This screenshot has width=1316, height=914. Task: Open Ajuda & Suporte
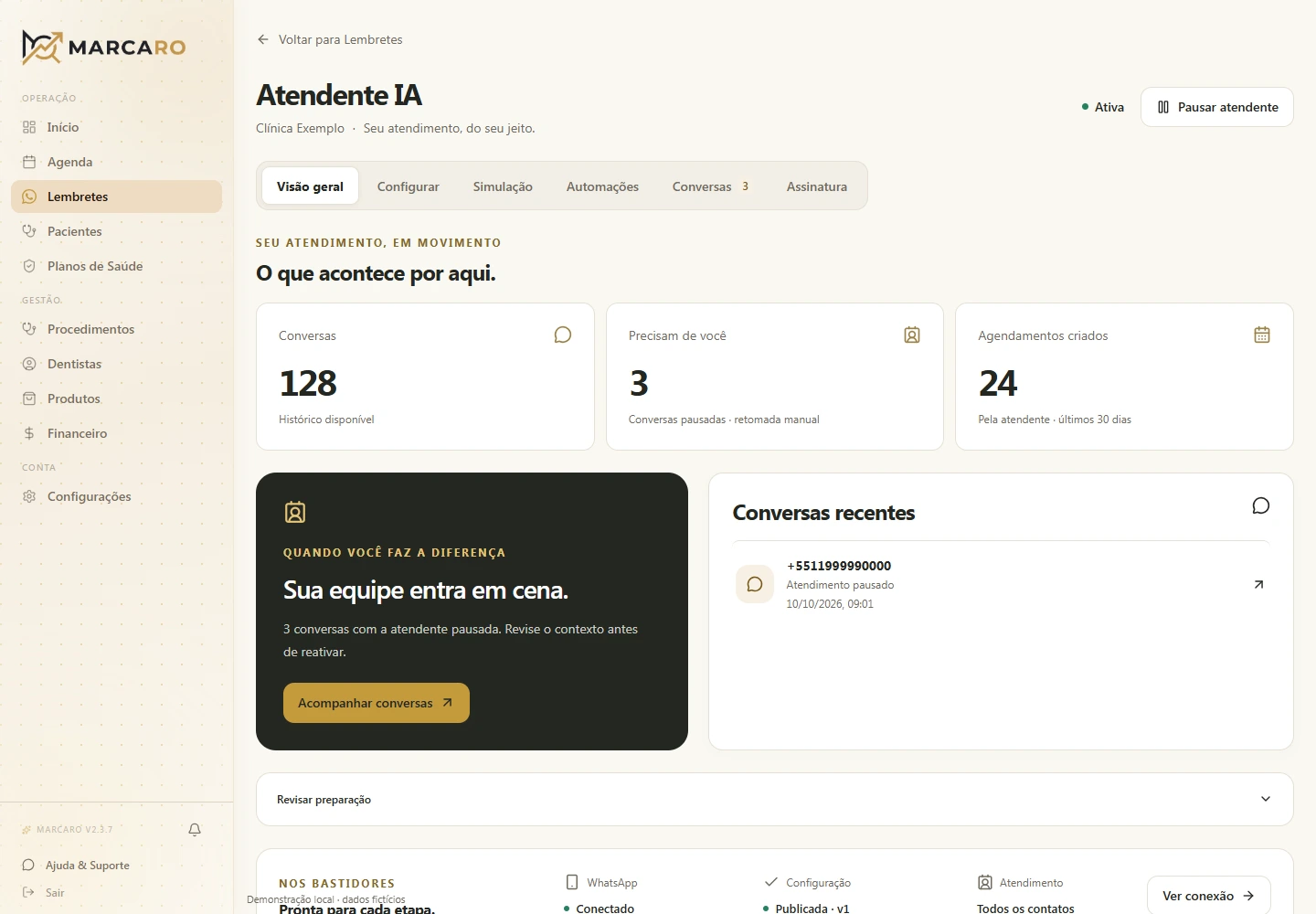coord(76,866)
